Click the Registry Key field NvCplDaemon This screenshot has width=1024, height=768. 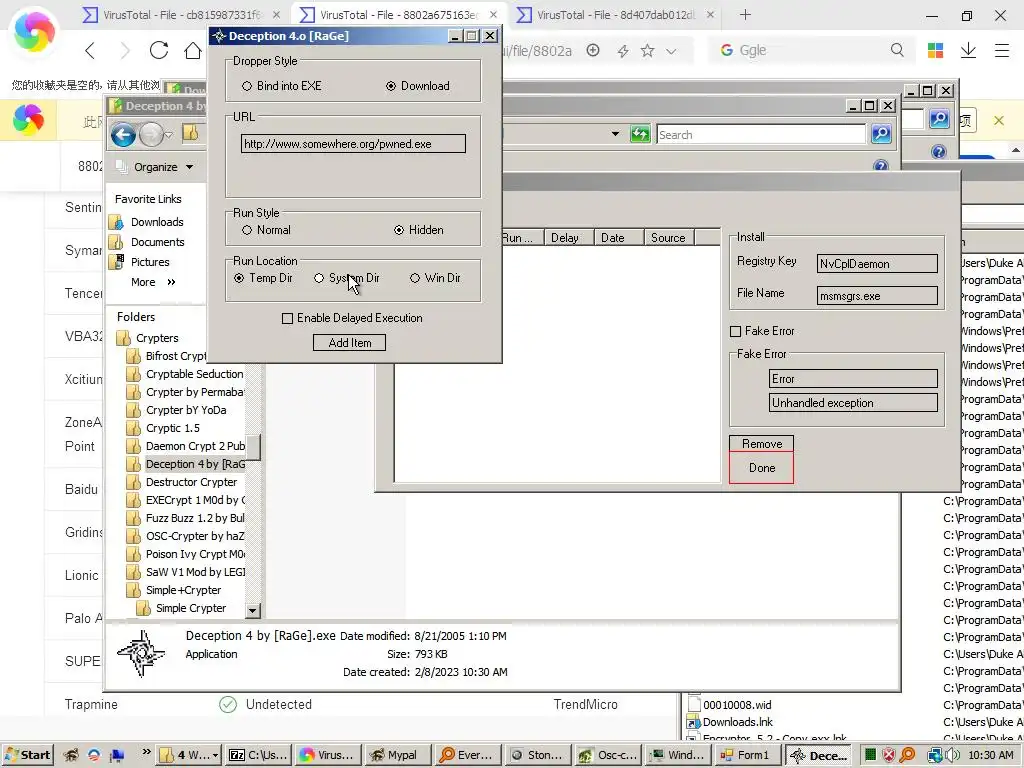pos(877,264)
